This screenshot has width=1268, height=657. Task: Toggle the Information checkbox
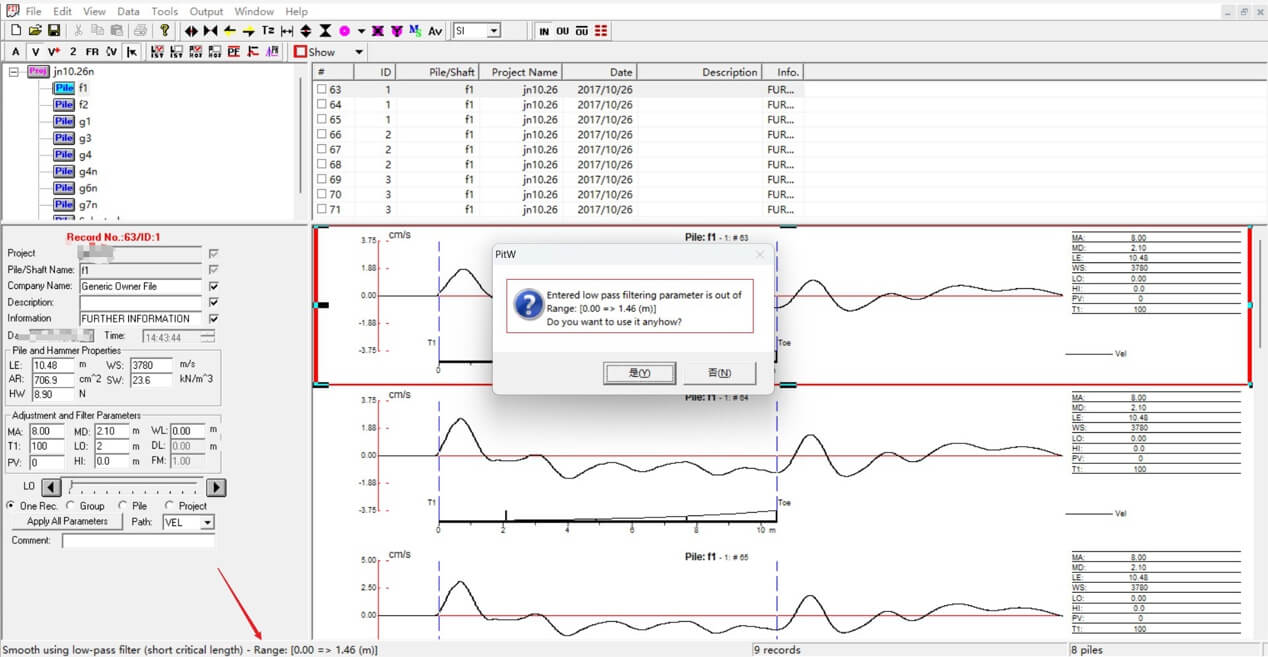214,318
